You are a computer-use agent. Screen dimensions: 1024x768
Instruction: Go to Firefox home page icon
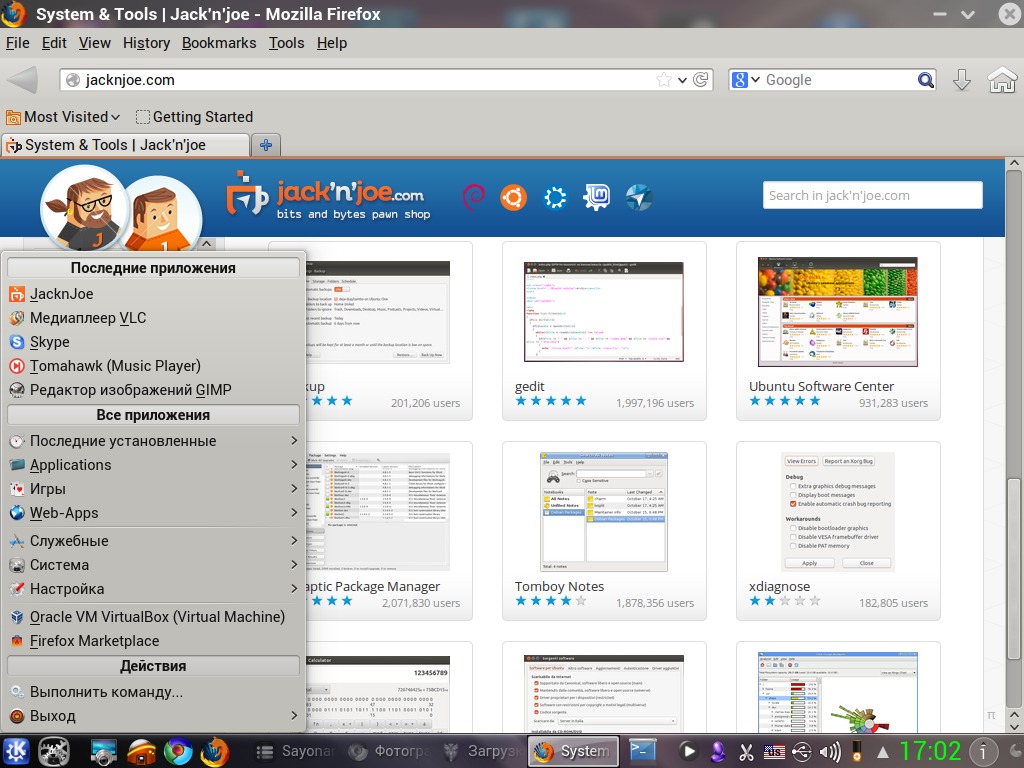point(1002,80)
